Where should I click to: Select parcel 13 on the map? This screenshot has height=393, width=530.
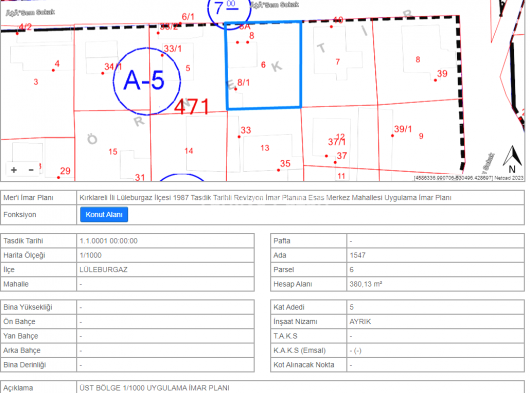click(x=265, y=148)
